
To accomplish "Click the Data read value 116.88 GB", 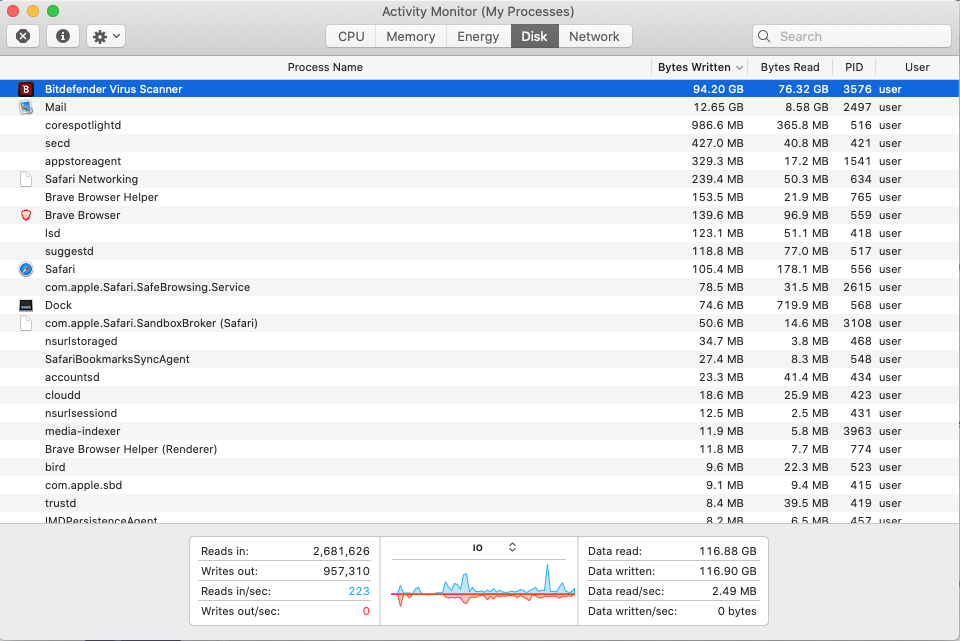I will [x=728, y=551].
